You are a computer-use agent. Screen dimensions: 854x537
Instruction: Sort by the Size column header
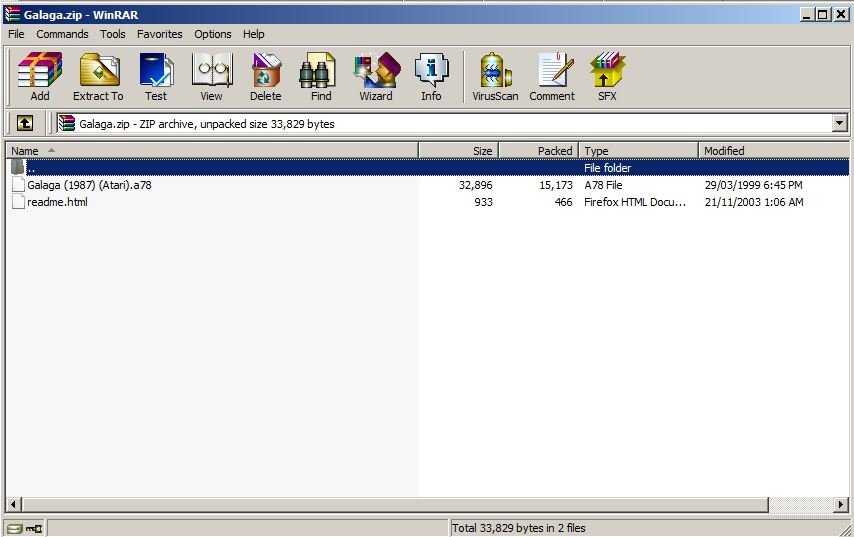coord(459,150)
